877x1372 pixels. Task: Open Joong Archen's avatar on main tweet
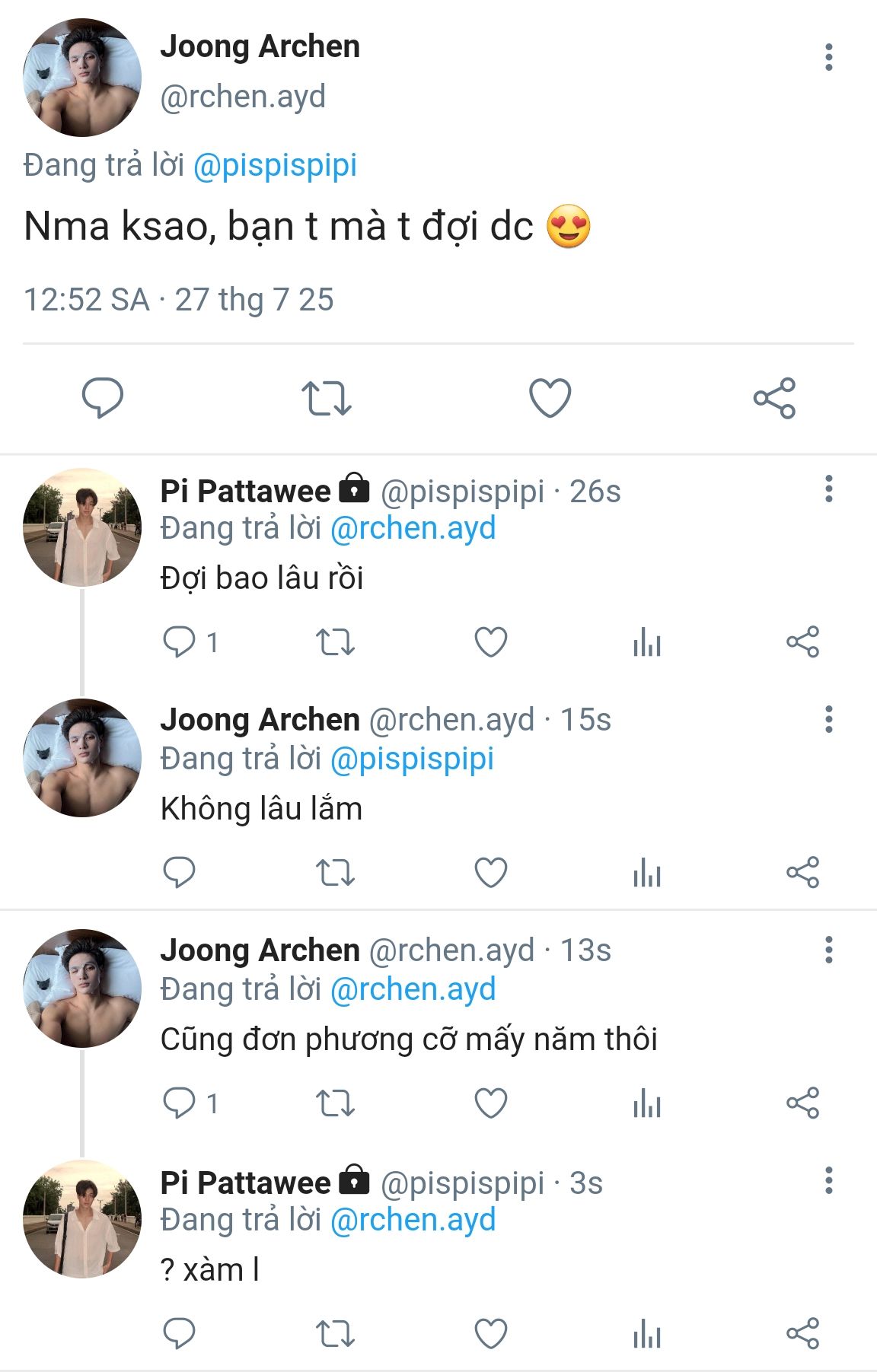[x=82, y=78]
